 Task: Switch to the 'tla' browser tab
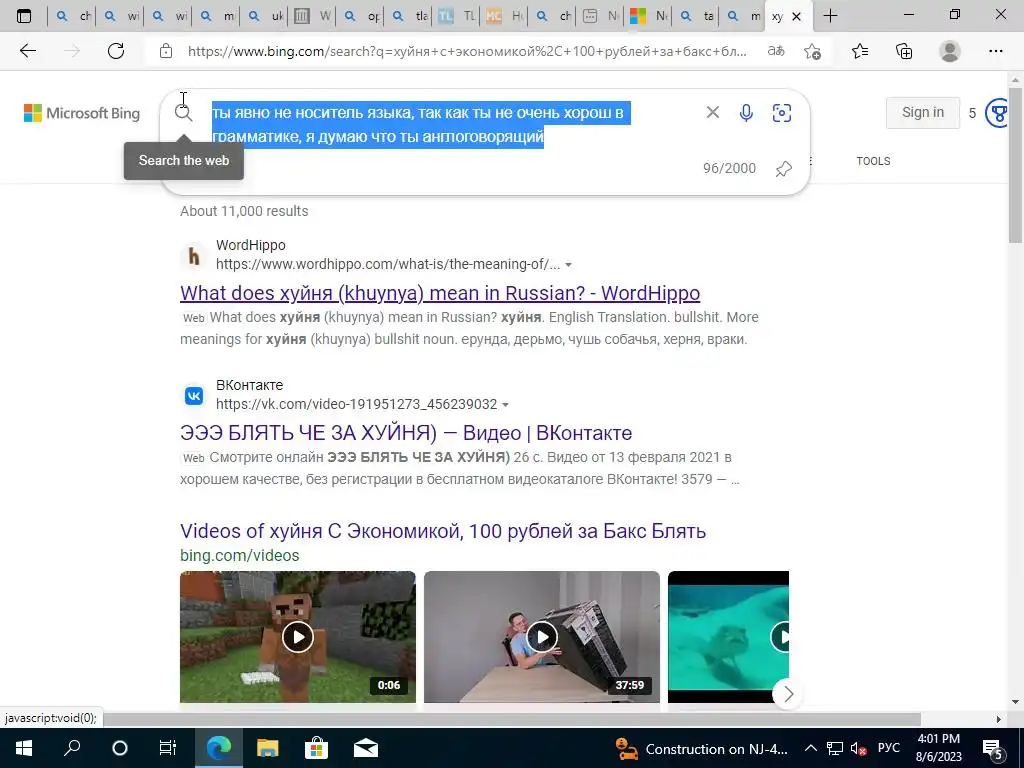tap(410, 16)
